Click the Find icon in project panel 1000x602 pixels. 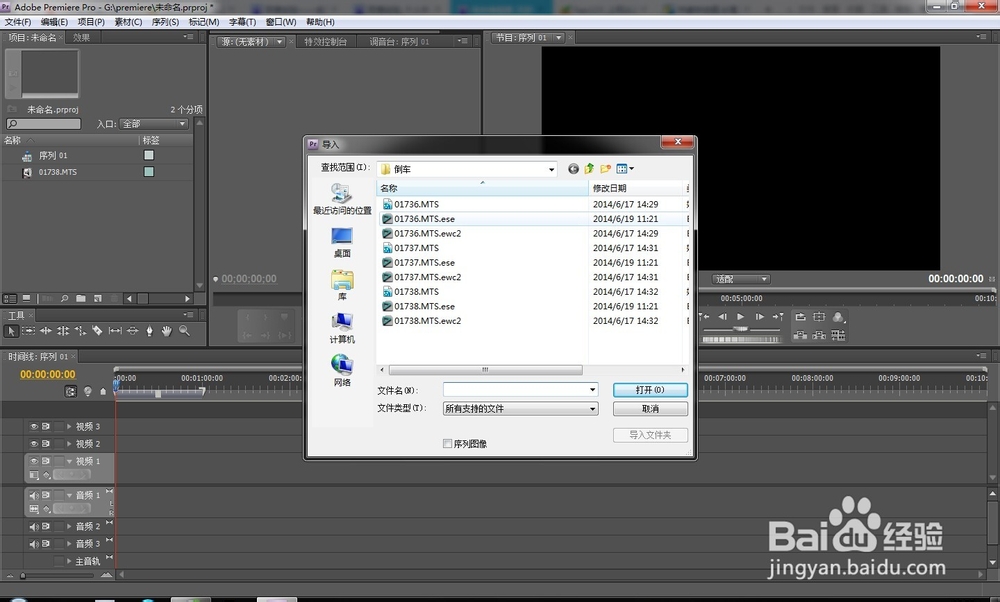tap(64, 298)
